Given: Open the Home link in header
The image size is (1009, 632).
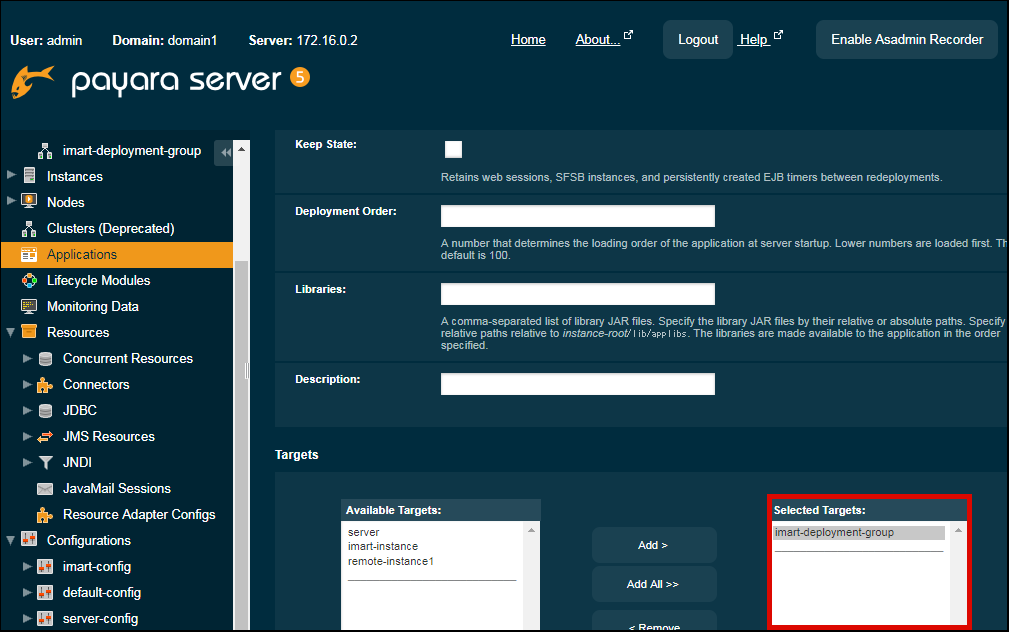Looking at the screenshot, I should (x=528, y=39).
